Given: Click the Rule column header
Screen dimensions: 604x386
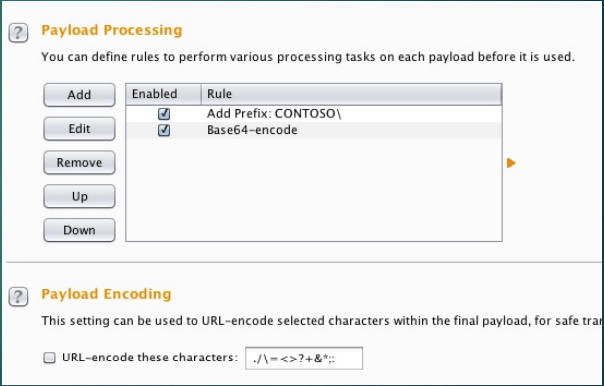Looking at the screenshot, I should 351,94.
